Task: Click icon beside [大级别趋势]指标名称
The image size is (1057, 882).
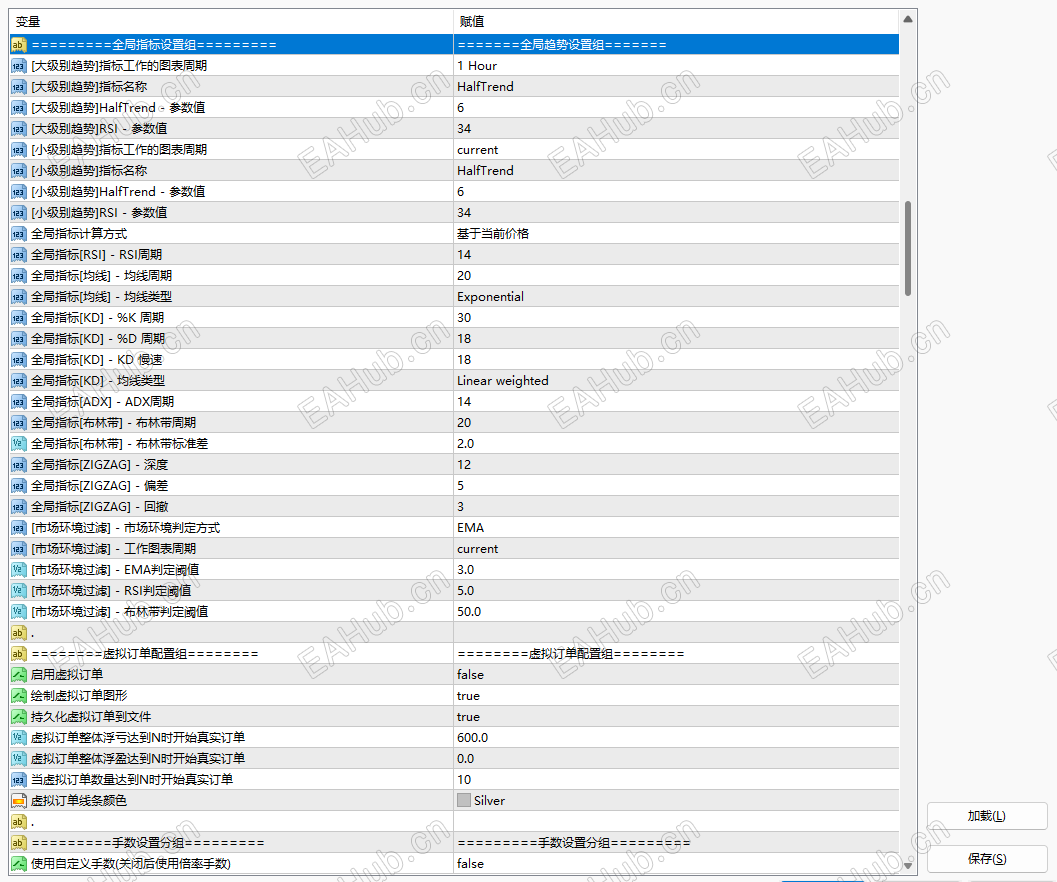Action: click(x=18, y=87)
